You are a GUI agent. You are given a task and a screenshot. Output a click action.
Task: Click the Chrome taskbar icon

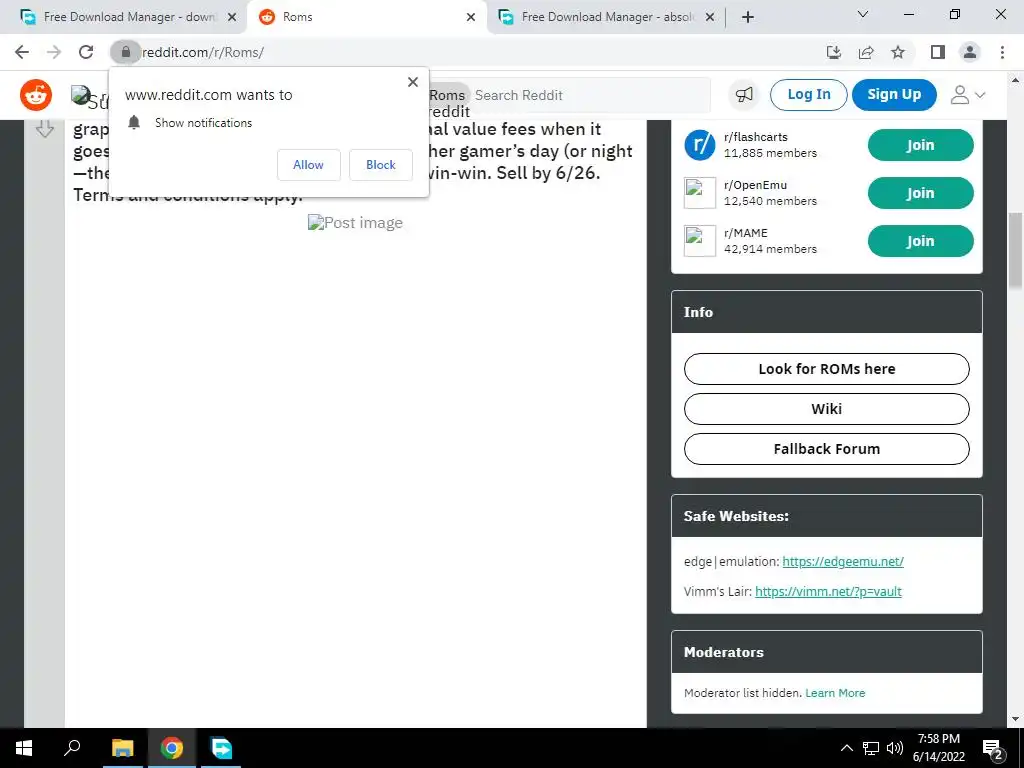172,748
